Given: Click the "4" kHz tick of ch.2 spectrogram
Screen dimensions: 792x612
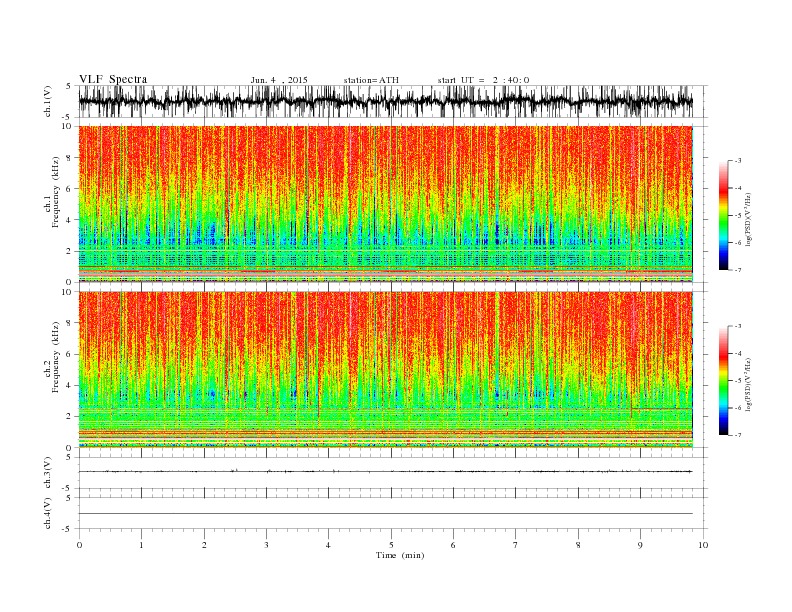Looking at the screenshot, I should point(70,385).
